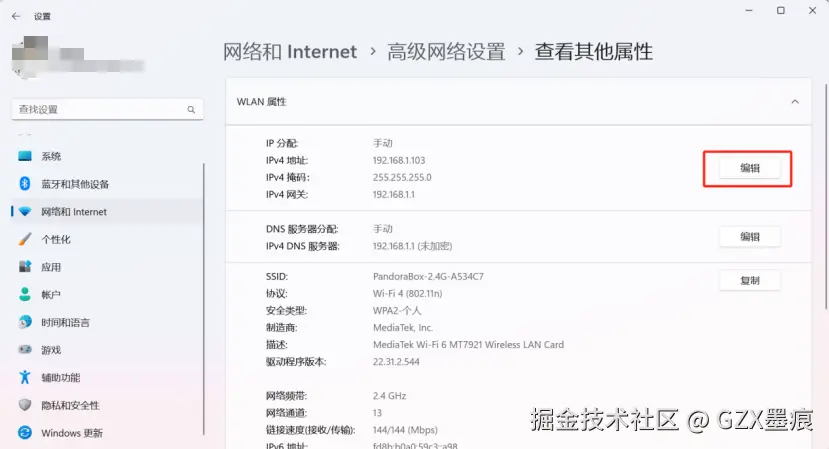Click manufacturer value MediaTek, Inc.

pyautogui.click(x=403, y=327)
